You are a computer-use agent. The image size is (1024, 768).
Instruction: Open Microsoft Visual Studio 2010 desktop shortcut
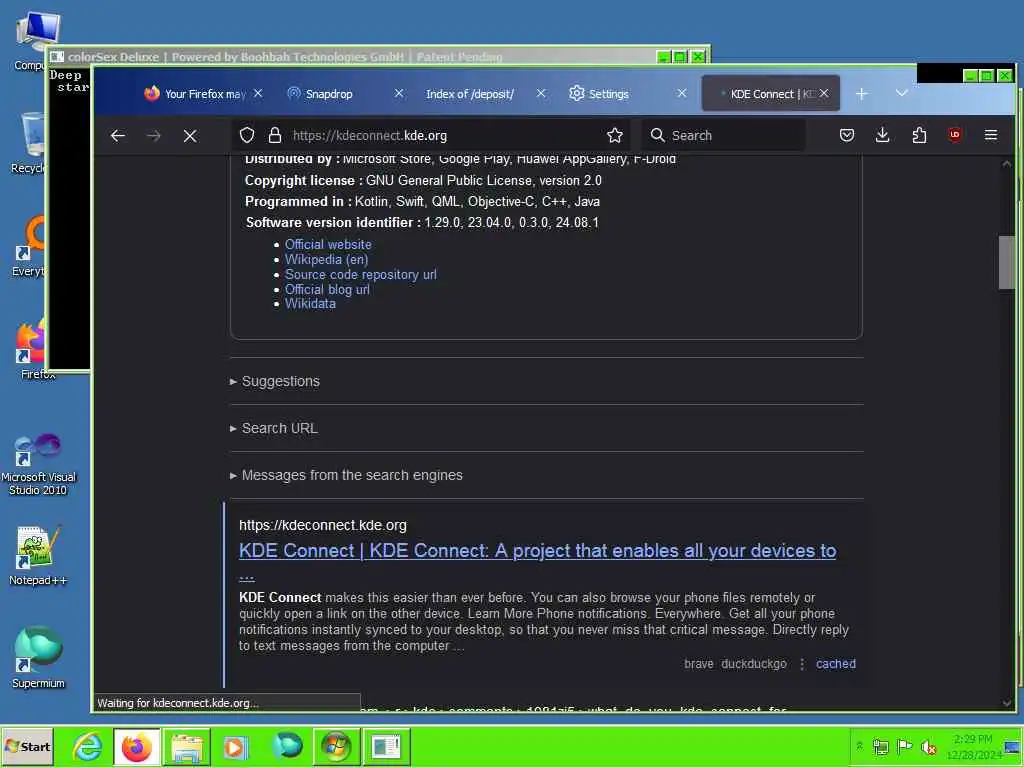[38, 465]
